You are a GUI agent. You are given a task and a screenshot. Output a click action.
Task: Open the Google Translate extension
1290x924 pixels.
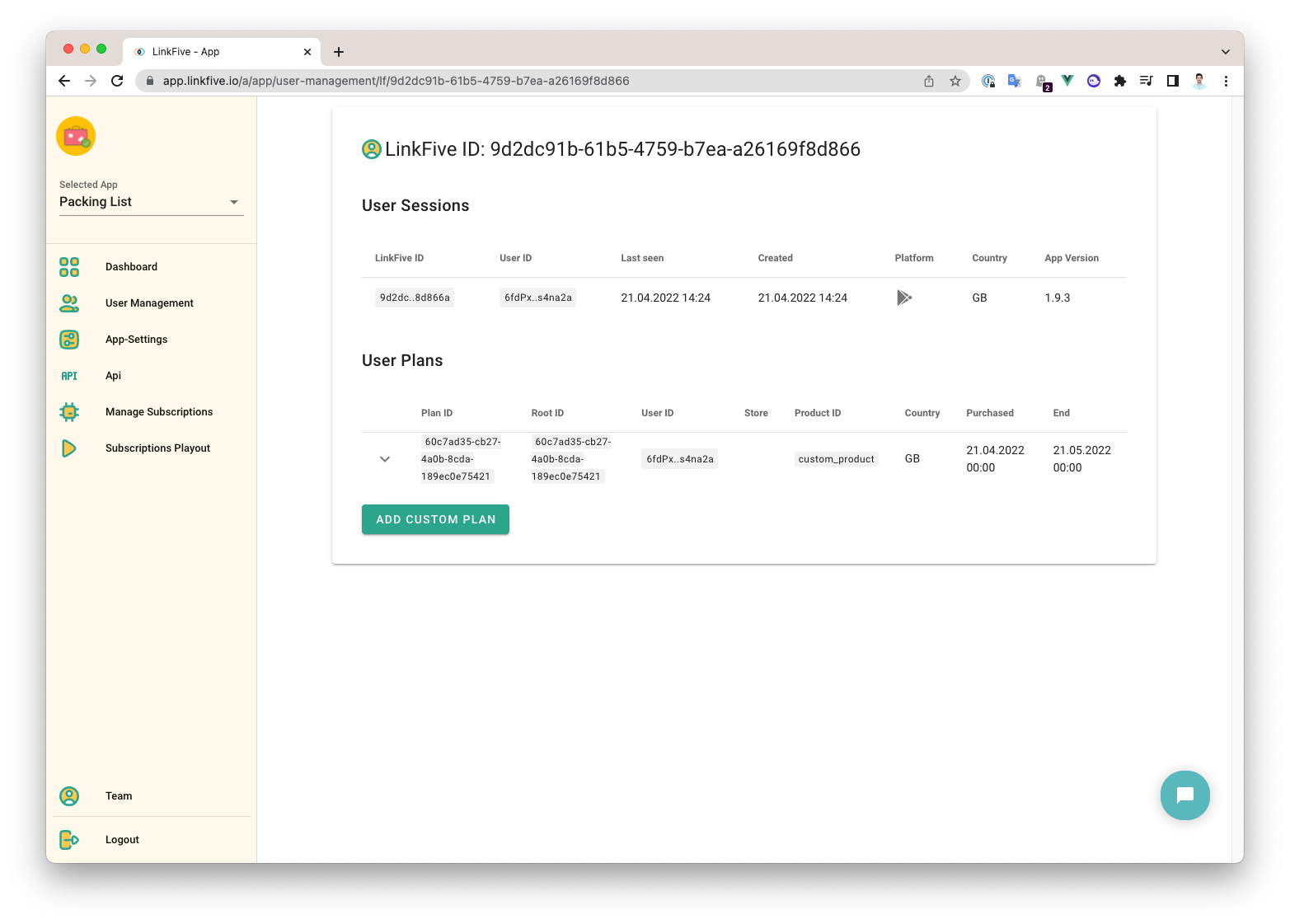click(1015, 81)
